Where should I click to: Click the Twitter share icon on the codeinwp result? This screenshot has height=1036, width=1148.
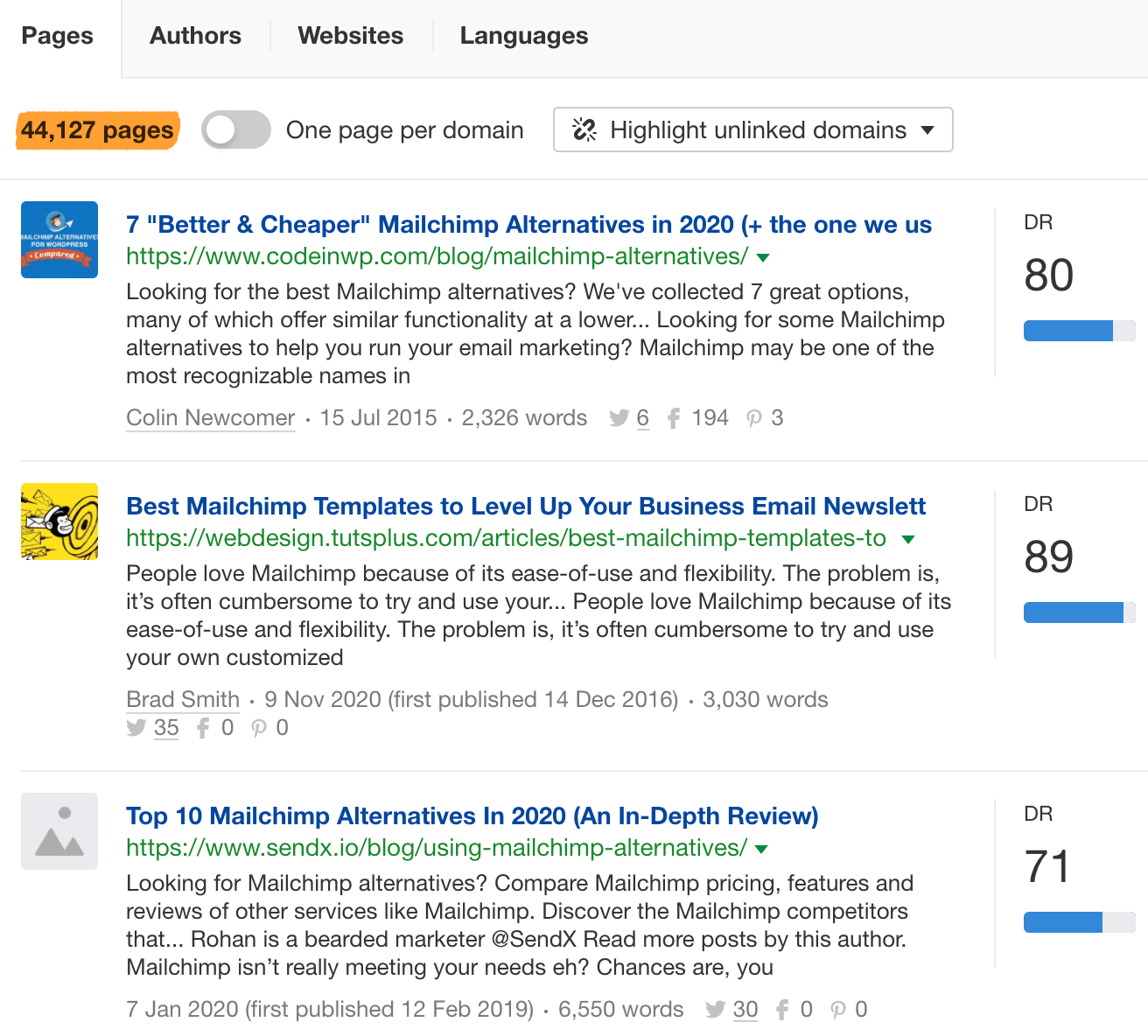(619, 418)
